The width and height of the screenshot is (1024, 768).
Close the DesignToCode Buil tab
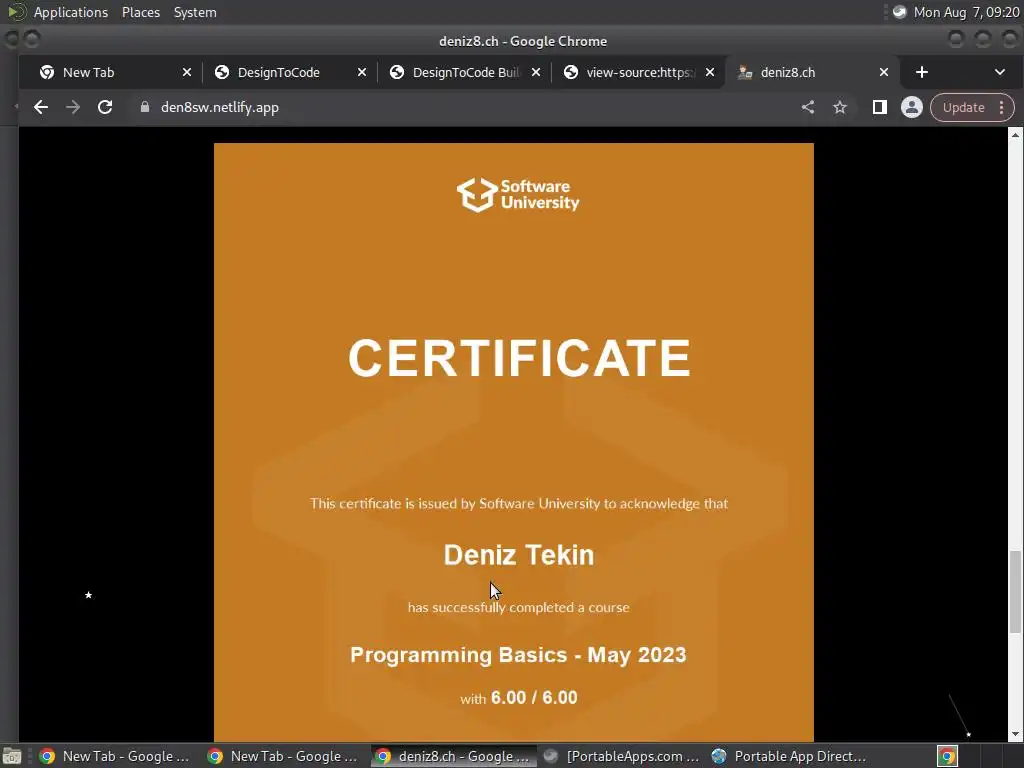coord(536,72)
